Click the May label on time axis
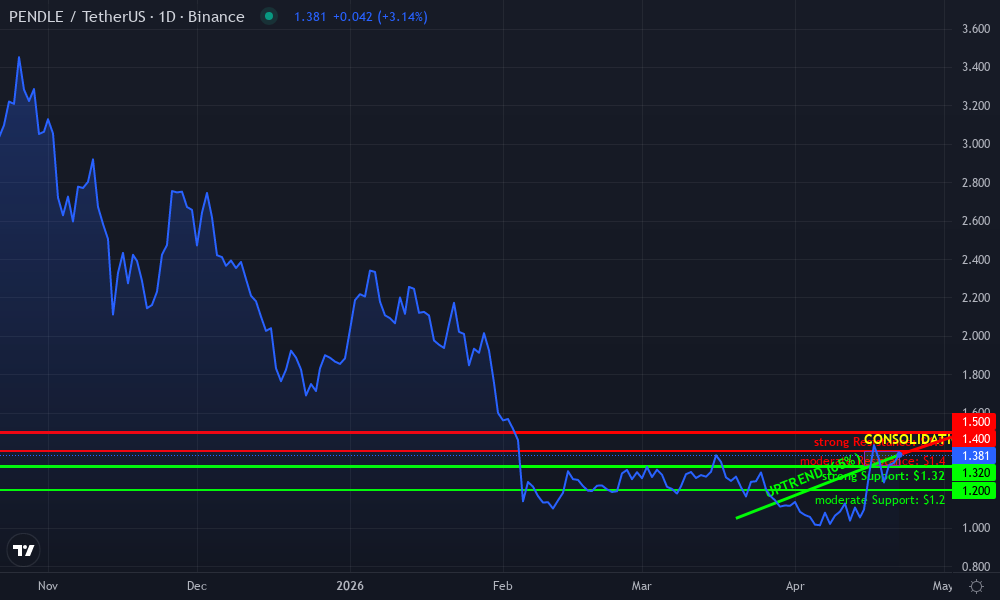Screen dimensions: 1000x600 [x=942, y=585]
